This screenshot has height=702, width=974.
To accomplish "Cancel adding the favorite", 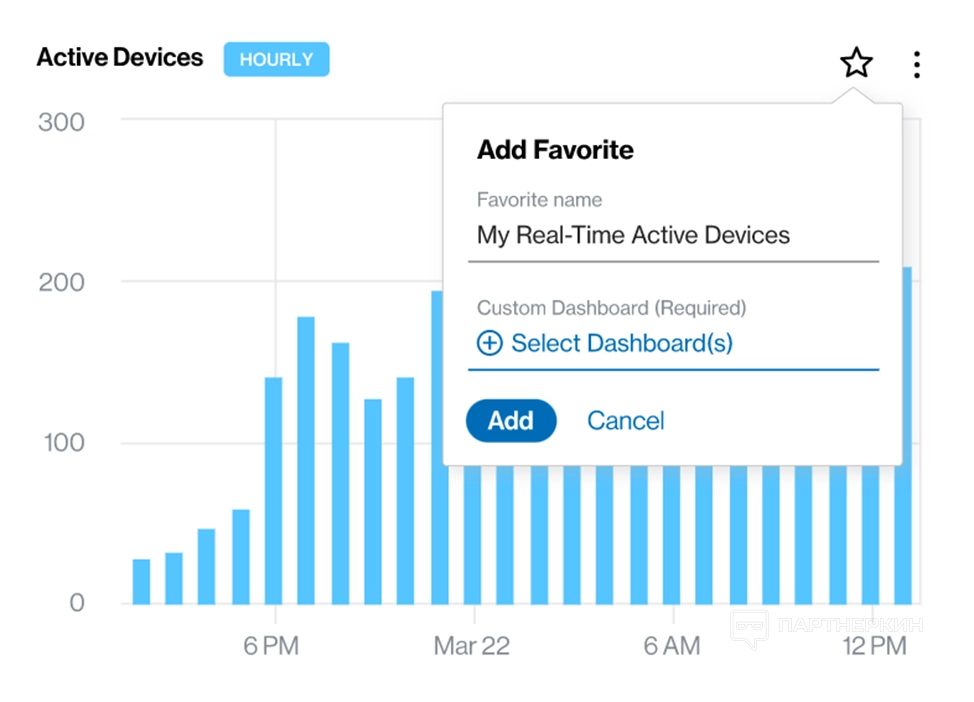I will coord(625,421).
